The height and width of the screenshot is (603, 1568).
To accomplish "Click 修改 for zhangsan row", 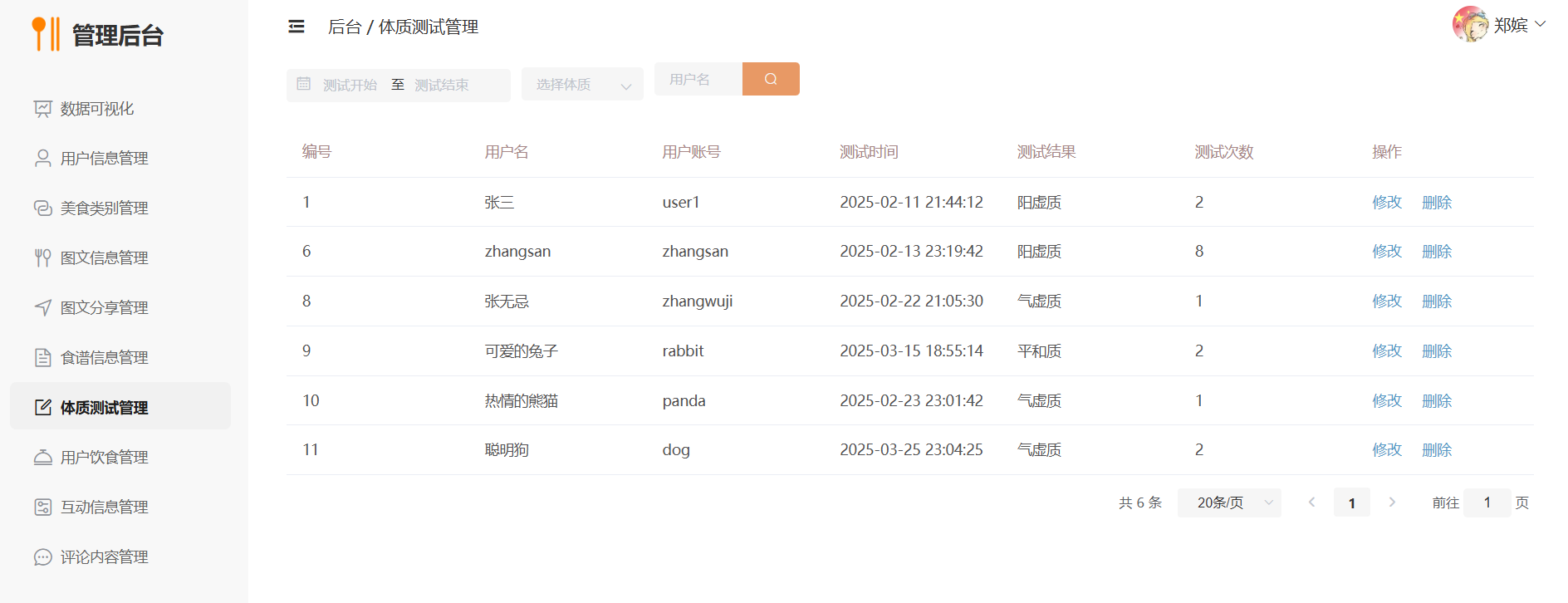I will point(1387,251).
